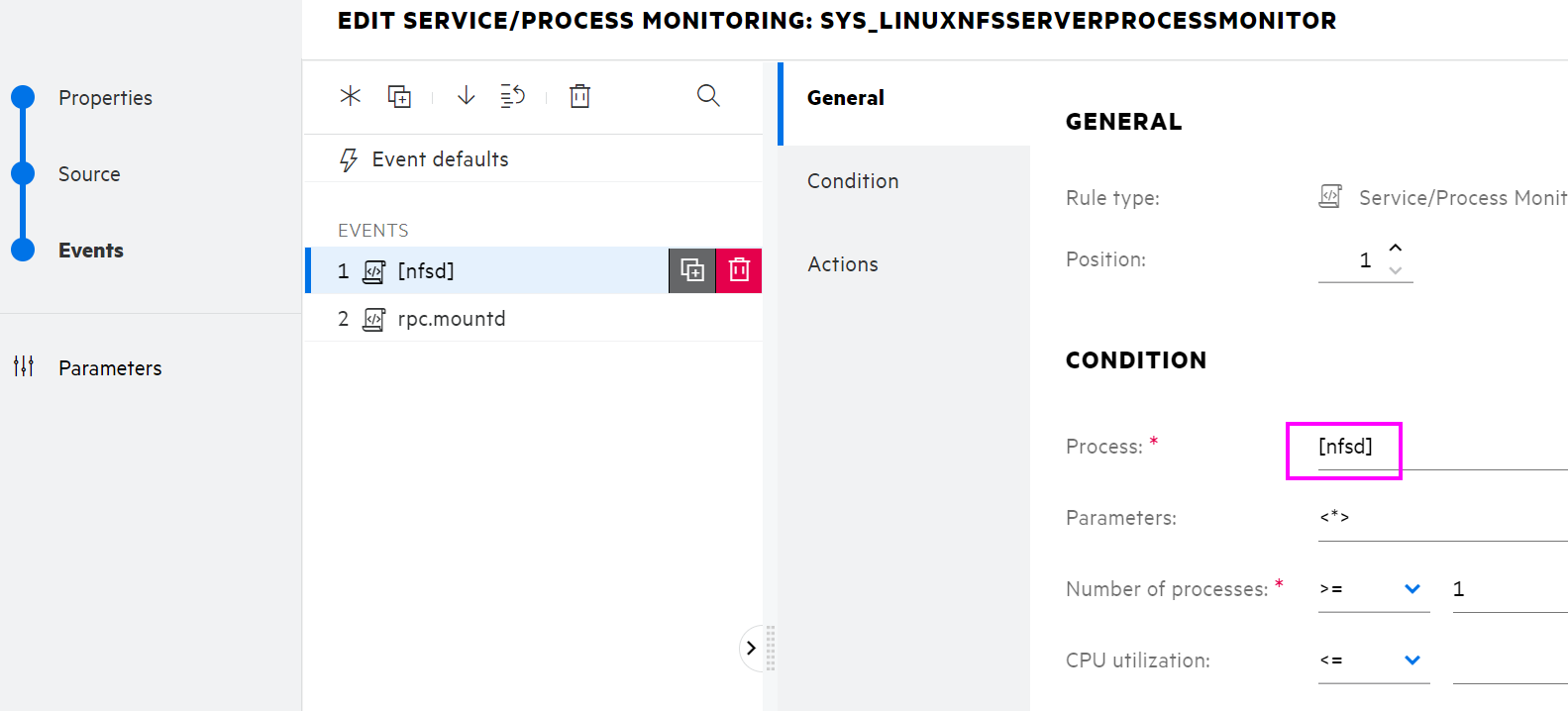Click the revert list icon in the toolbar
This screenshot has width=1568, height=711.
coord(512,96)
